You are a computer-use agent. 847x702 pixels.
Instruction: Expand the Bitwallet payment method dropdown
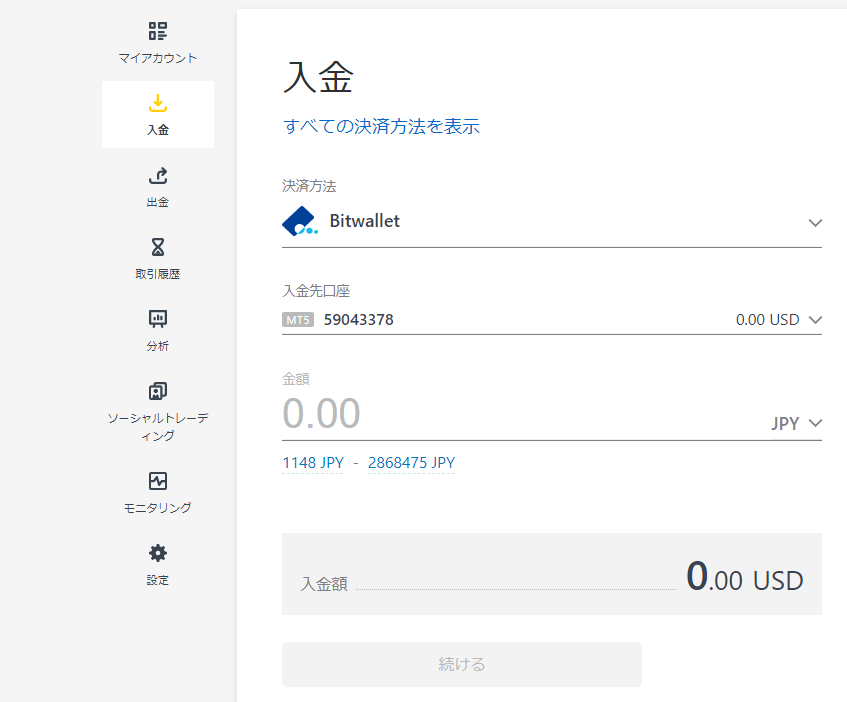(x=552, y=222)
